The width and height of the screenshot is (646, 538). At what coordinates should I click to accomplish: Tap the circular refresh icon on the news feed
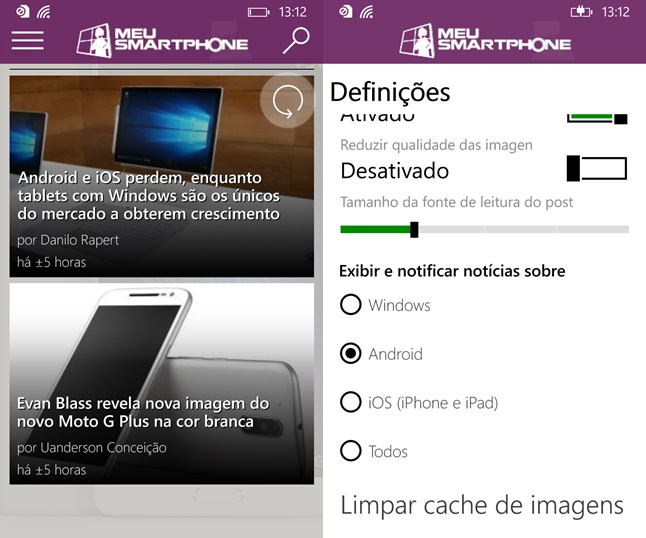click(288, 101)
